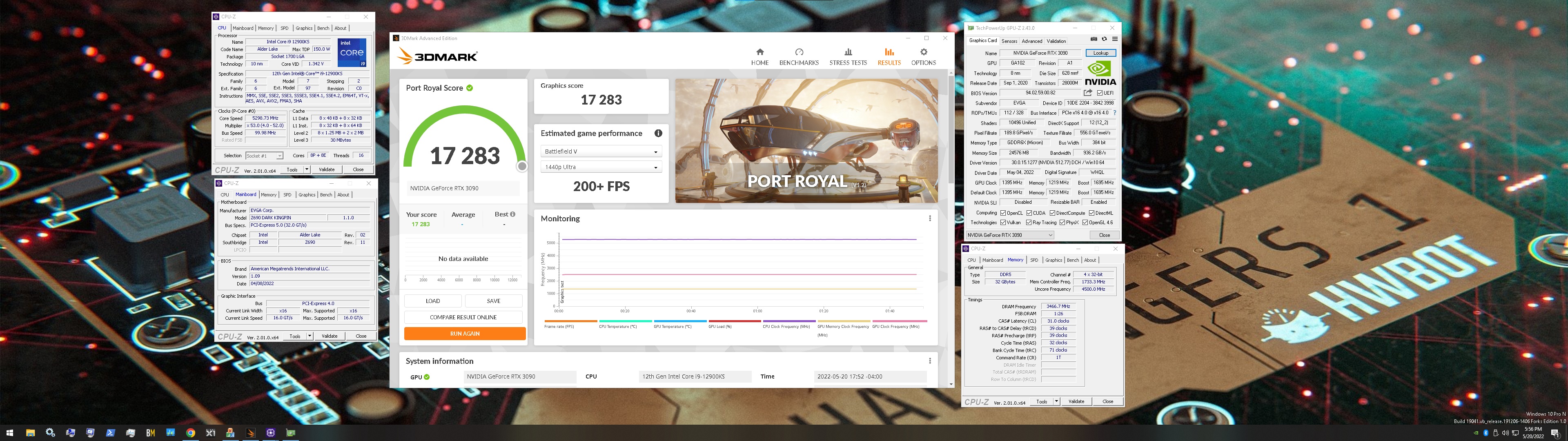1568x441 pixels.
Task: Open the 3DMark HOME icon
Action: pos(759,52)
